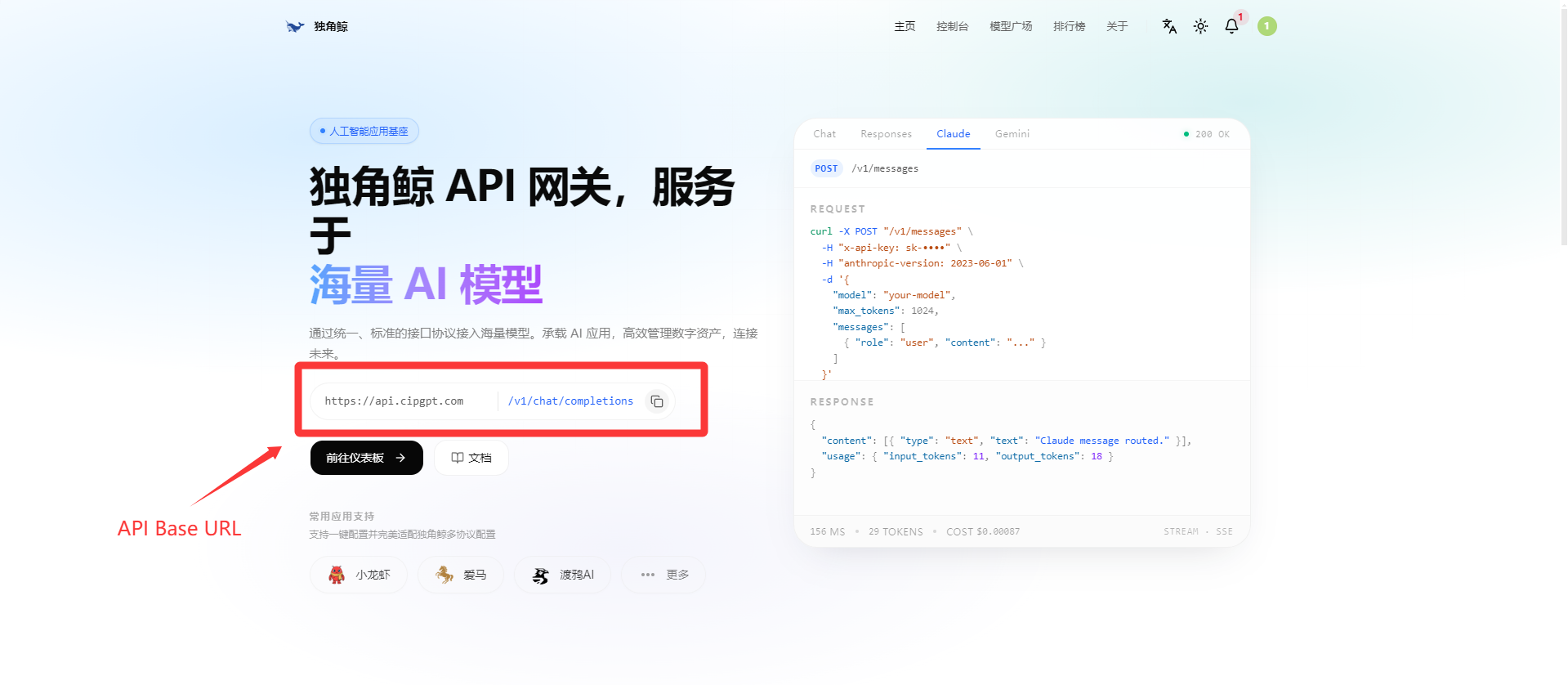1568x685 pixels.
Task: Open the 文档 docs button
Action: tap(471, 458)
